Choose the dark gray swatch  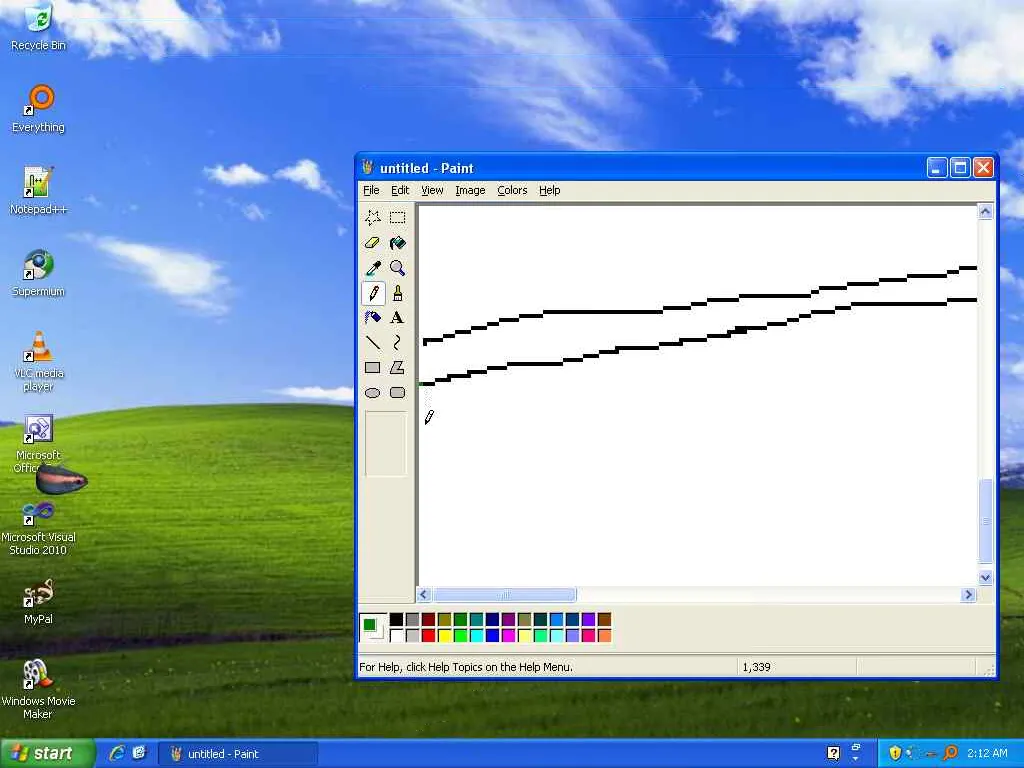413,620
